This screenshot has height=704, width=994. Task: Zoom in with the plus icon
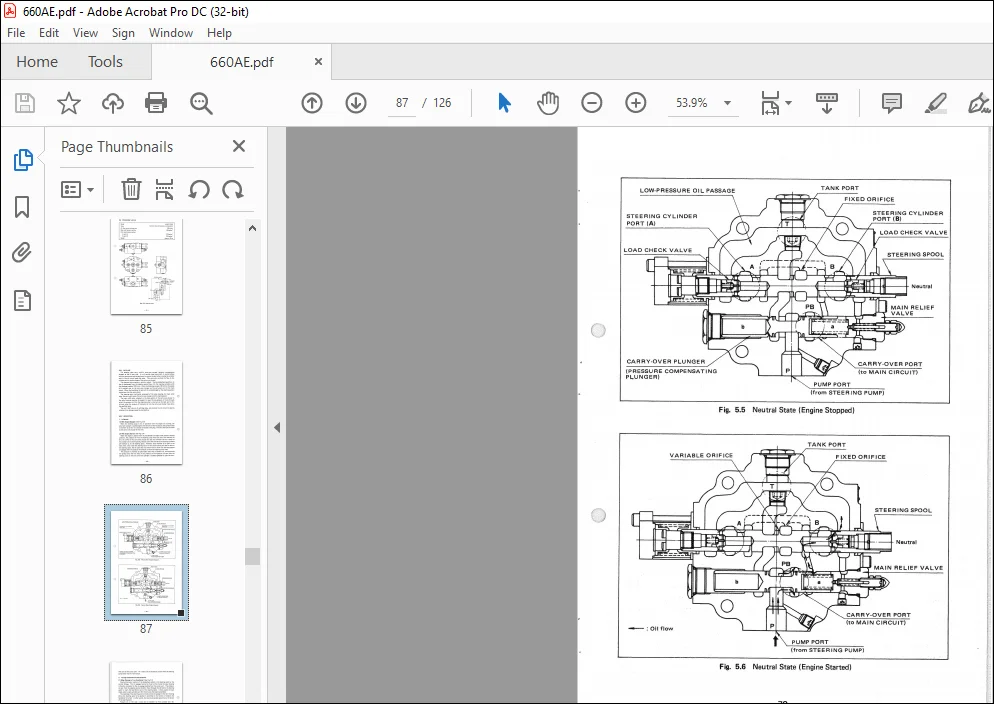pyautogui.click(x=636, y=103)
